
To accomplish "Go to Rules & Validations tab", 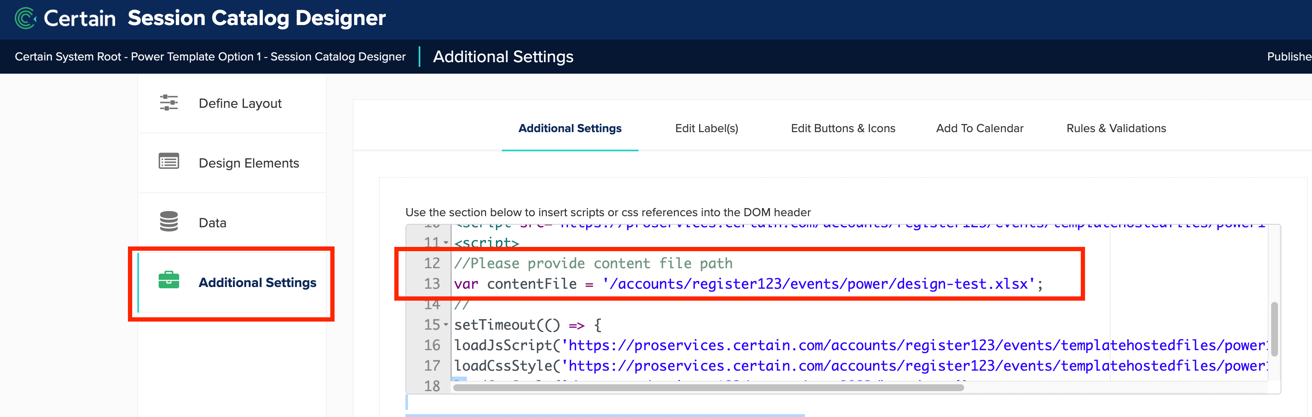I will pyautogui.click(x=1116, y=128).
